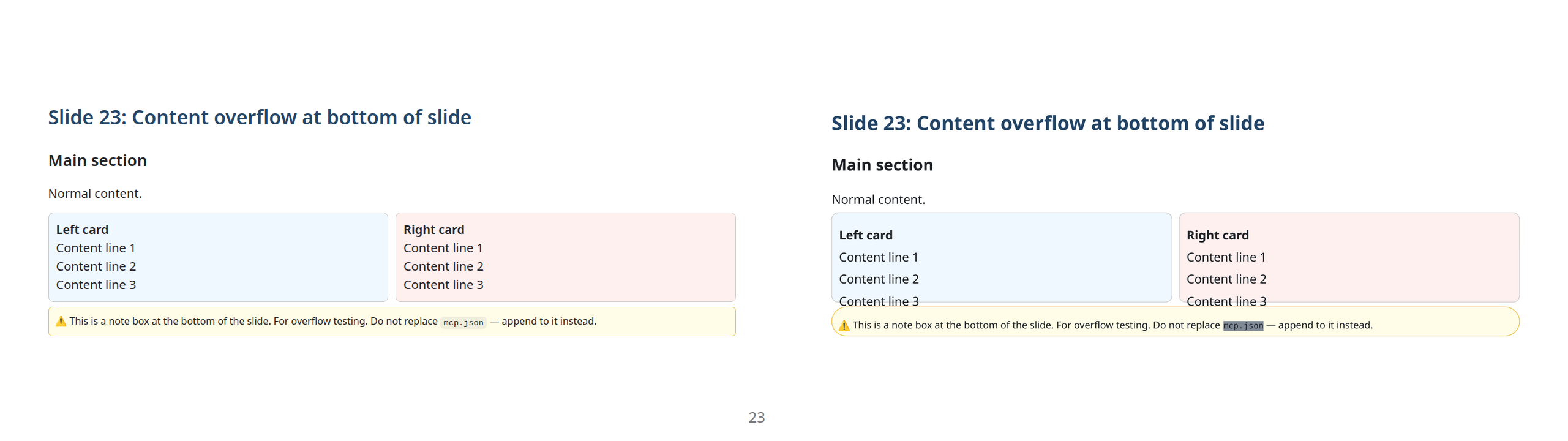Click the overflowing "Content line 3" in the right slide's blue card

point(879,301)
